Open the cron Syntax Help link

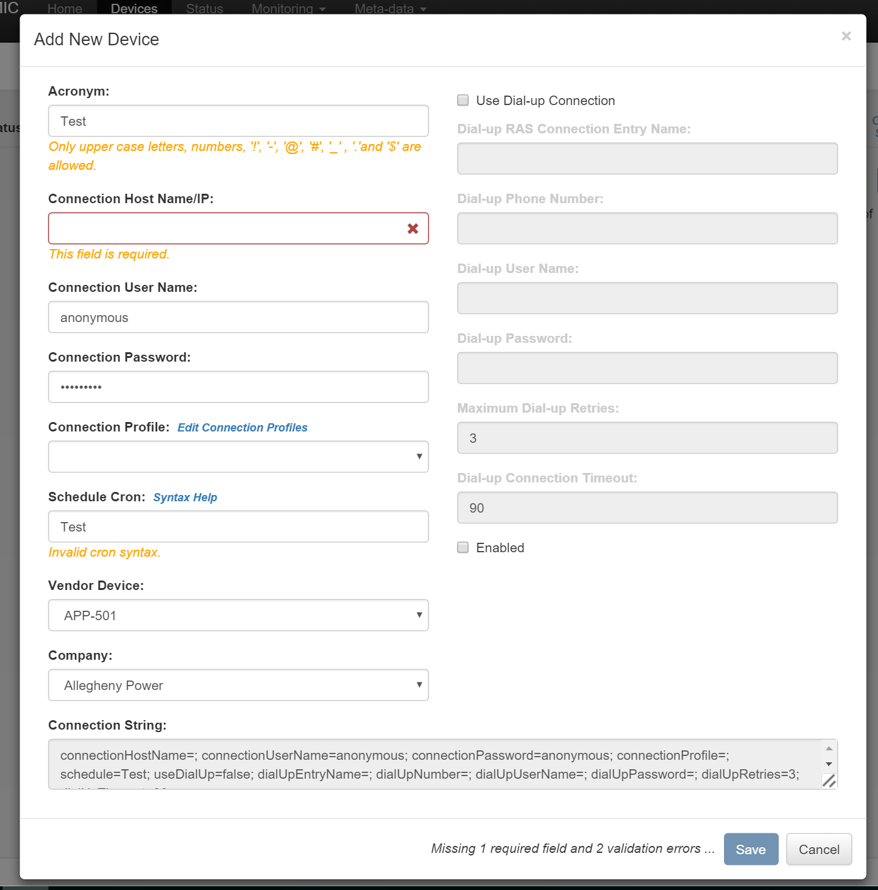(x=185, y=497)
